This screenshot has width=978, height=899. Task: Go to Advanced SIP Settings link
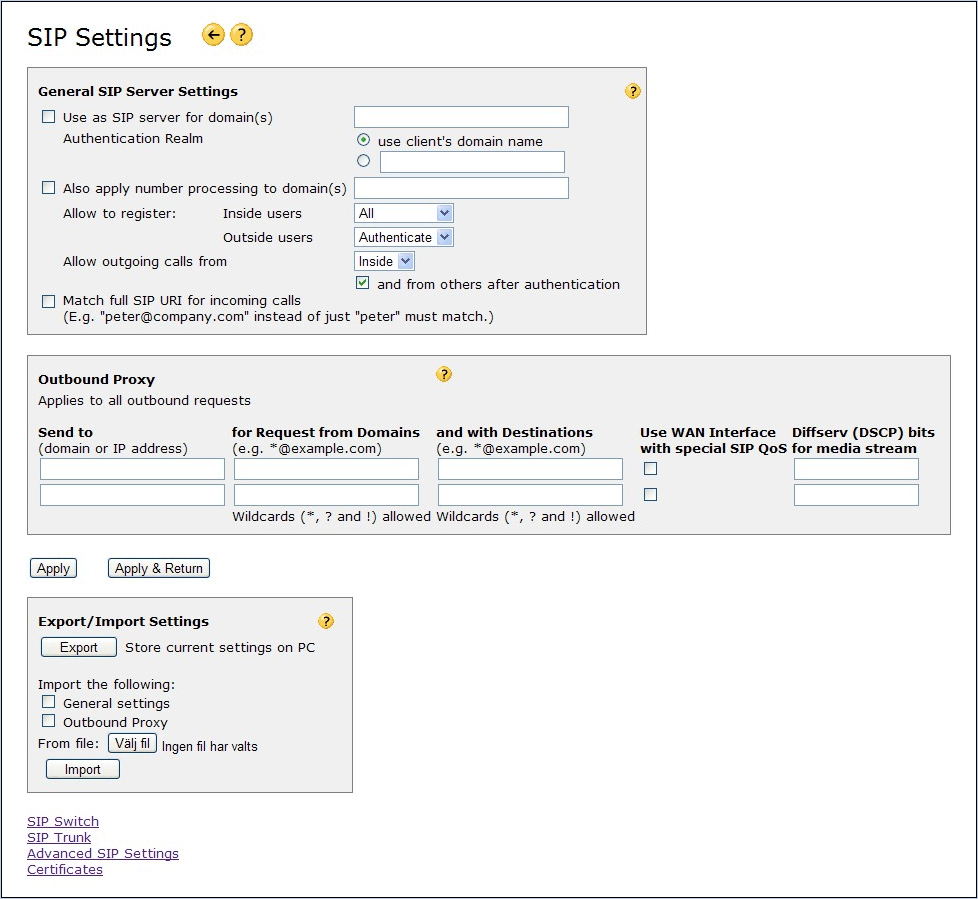[x=103, y=854]
